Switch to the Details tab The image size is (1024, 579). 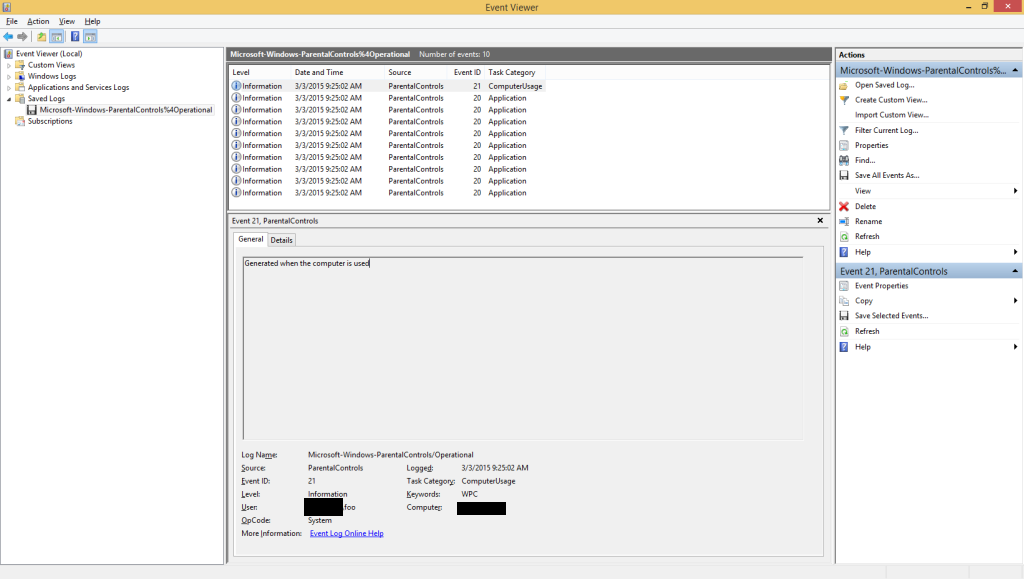pos(282,240)
